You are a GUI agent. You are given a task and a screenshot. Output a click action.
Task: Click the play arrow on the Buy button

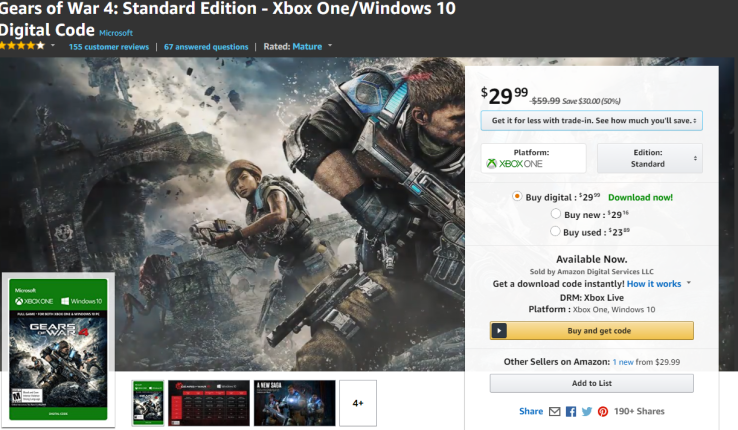click(x=499, y=331)
